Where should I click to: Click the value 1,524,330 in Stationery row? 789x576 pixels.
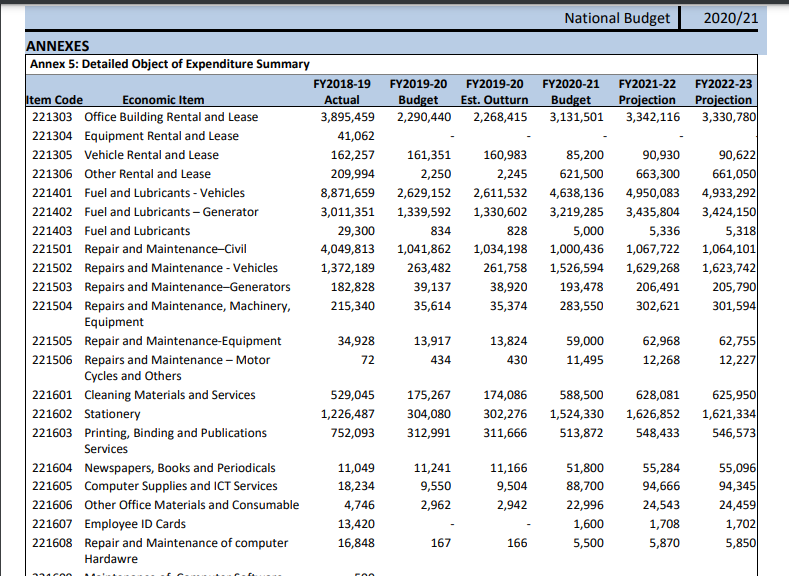[x=576, y=414]
